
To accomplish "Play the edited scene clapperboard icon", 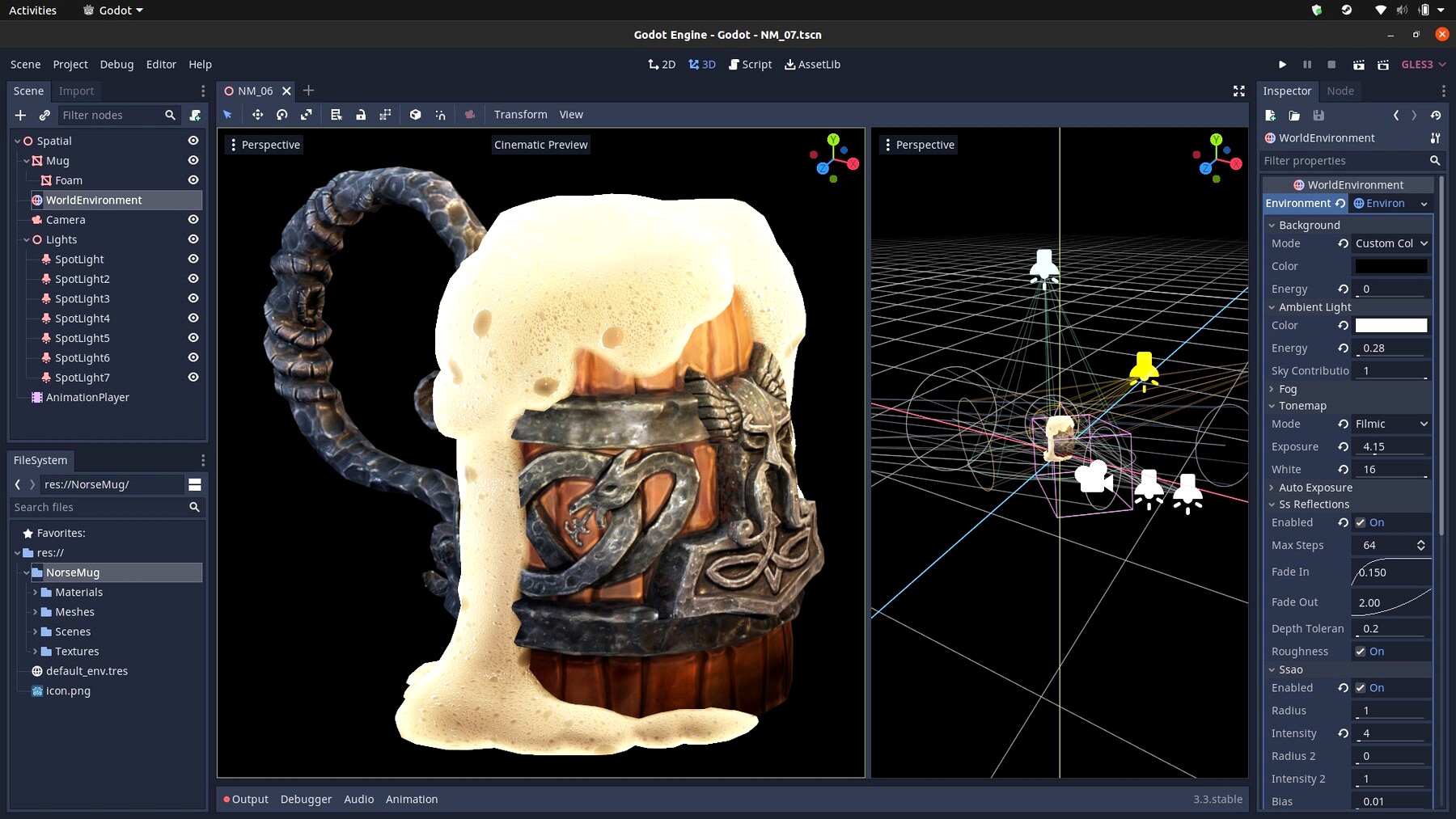I will (1359, 65).
